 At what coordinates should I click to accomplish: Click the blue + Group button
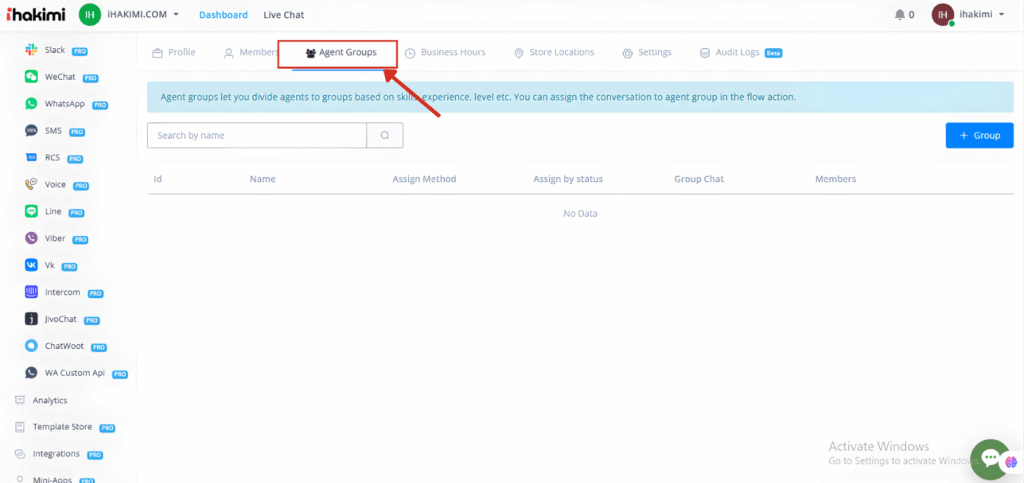979,135
